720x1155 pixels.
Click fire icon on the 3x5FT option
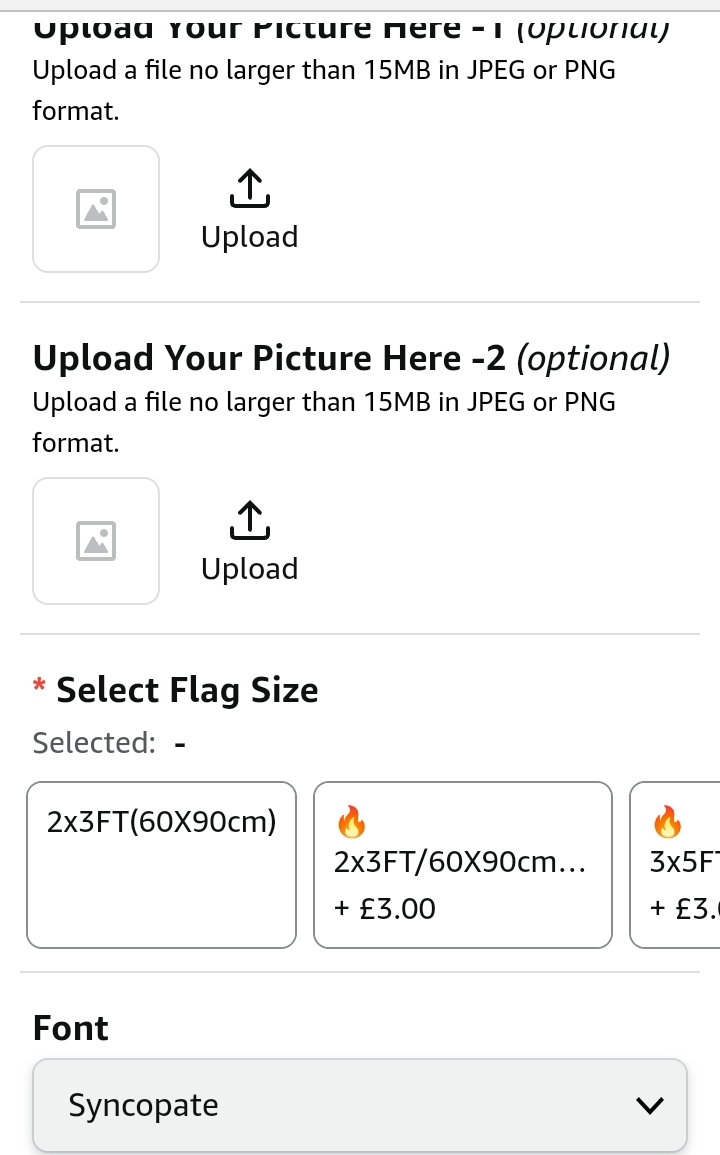pyautogui.click(x=666, y=823)
